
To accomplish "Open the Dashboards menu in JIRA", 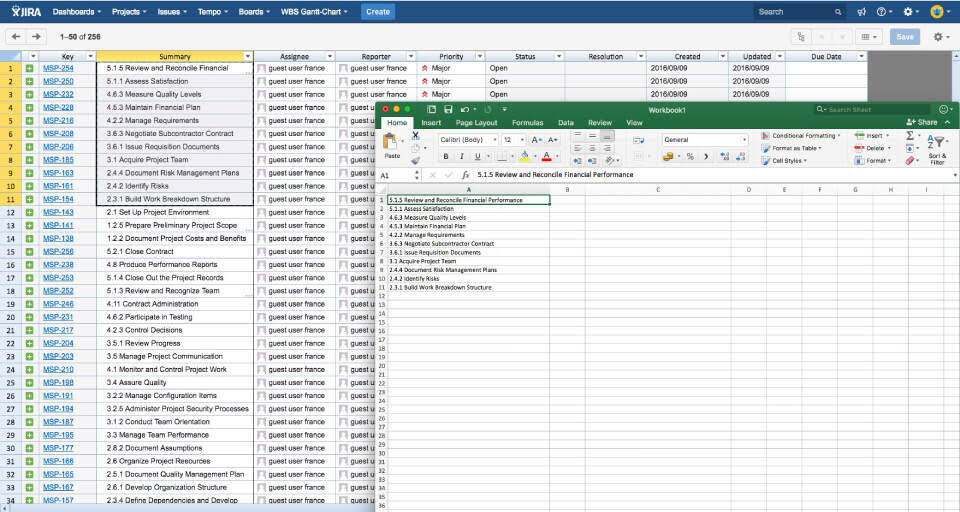I will (x=77, y=12).
